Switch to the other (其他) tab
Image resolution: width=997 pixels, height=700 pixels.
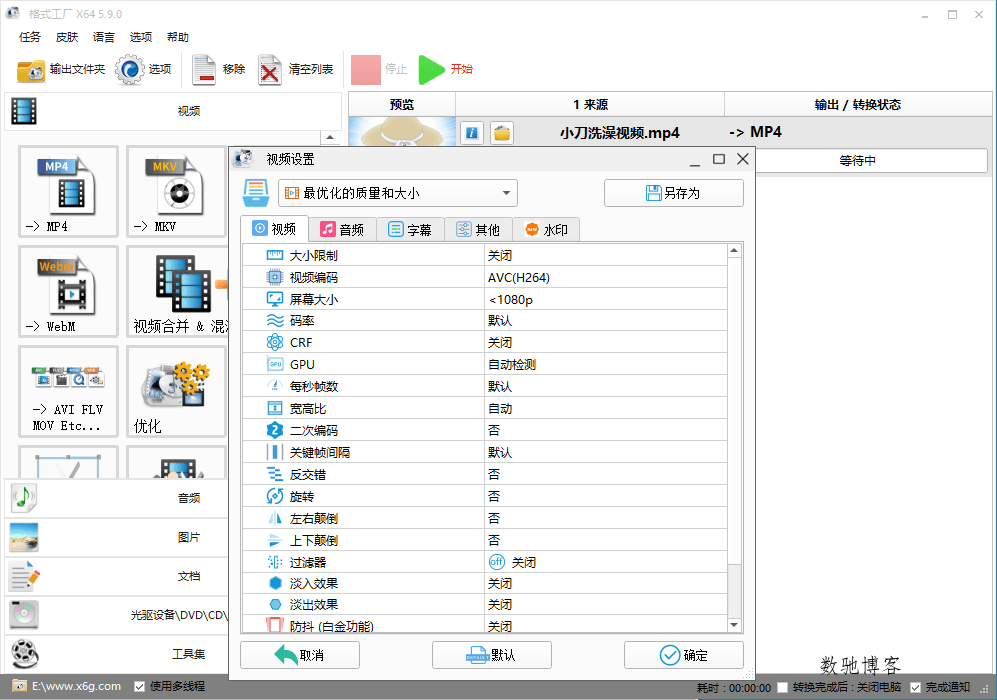[x=478, y=230]
